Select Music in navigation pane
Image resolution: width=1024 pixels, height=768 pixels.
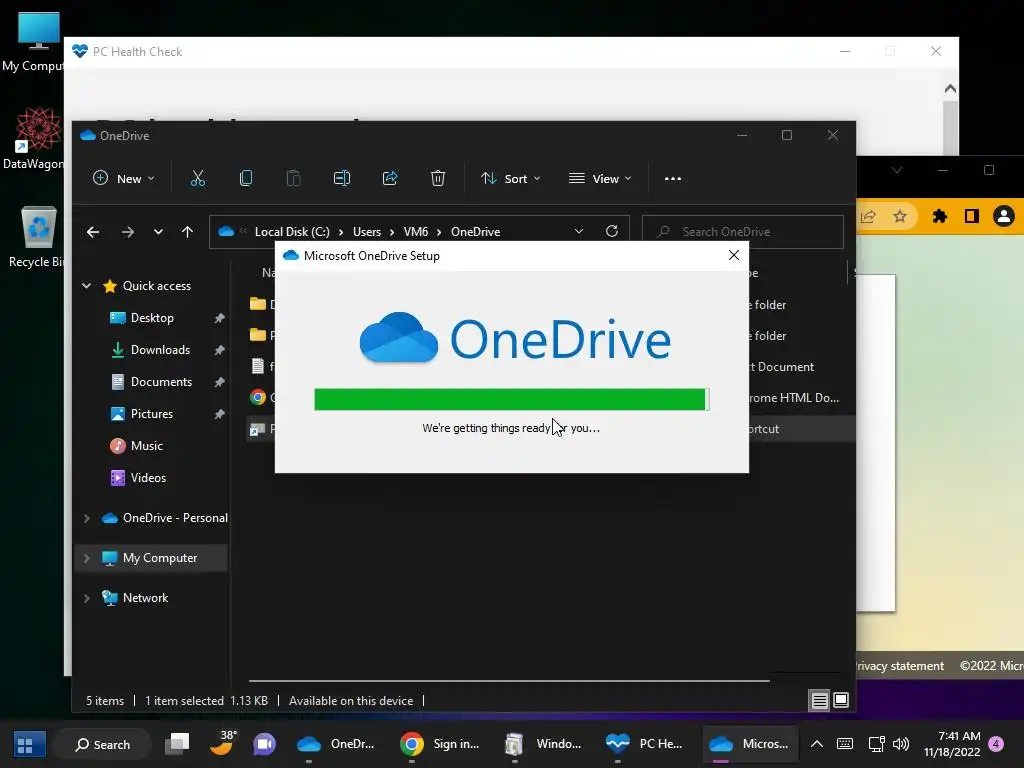click(x=146, y=446)
